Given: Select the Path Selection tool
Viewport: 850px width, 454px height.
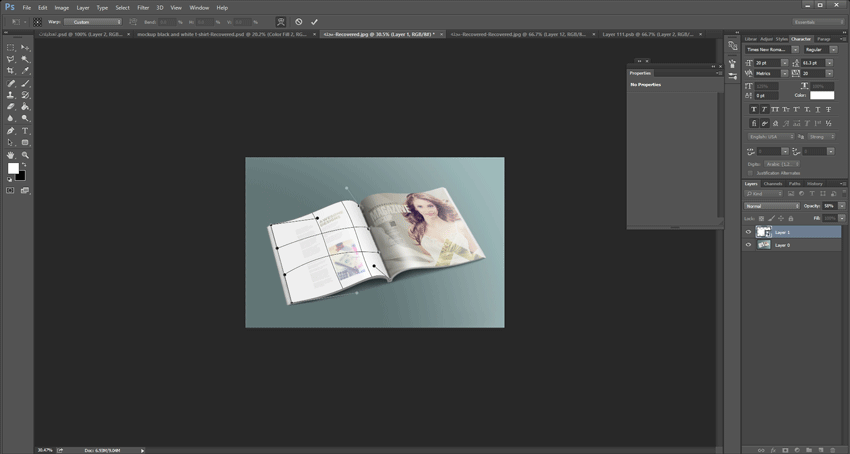Looking at the screenshot, I should point(10,143).
